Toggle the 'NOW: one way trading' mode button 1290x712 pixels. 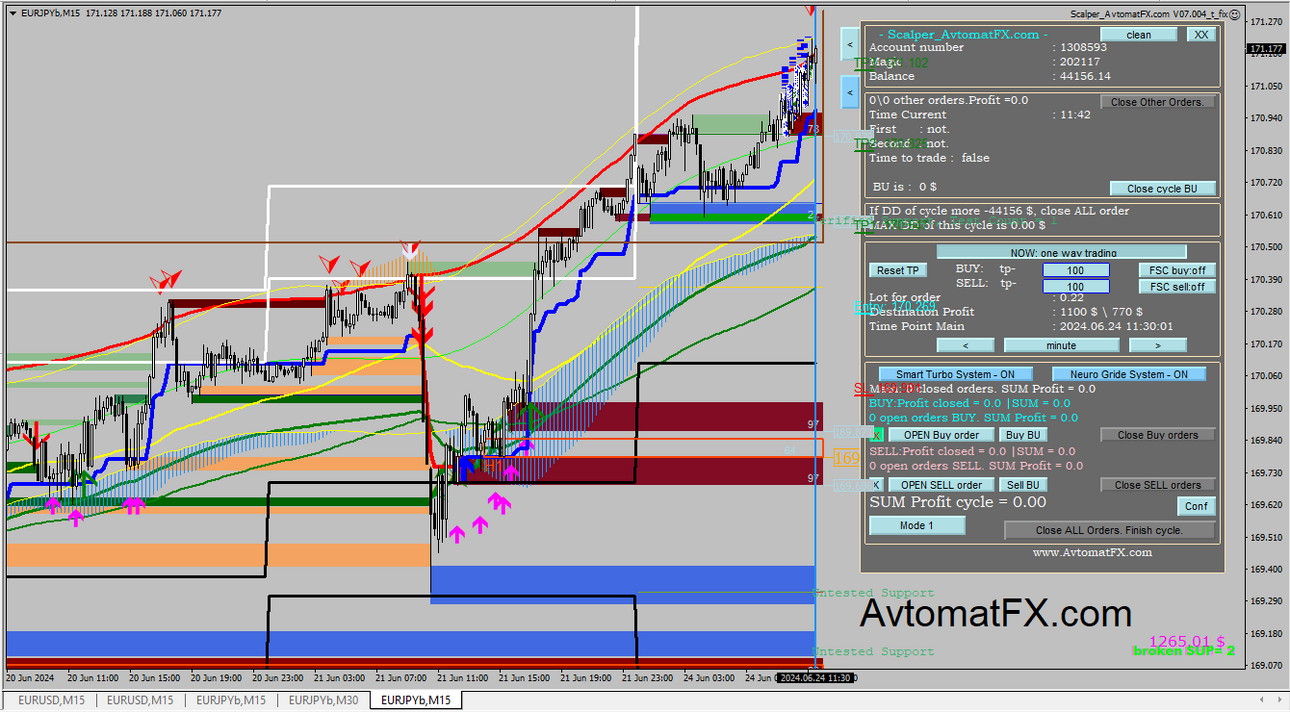(x=1061, y=252)
